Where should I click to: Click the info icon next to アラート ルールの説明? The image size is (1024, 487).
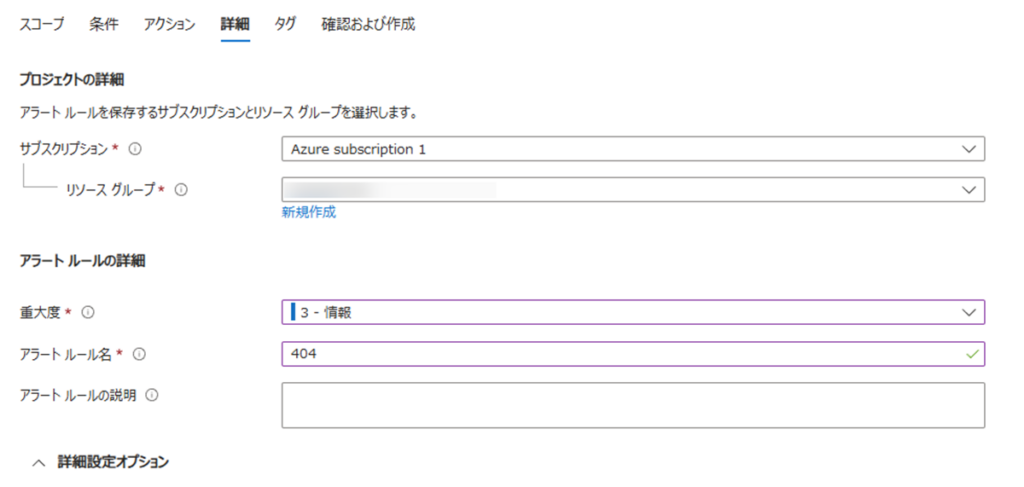(151, 395)
